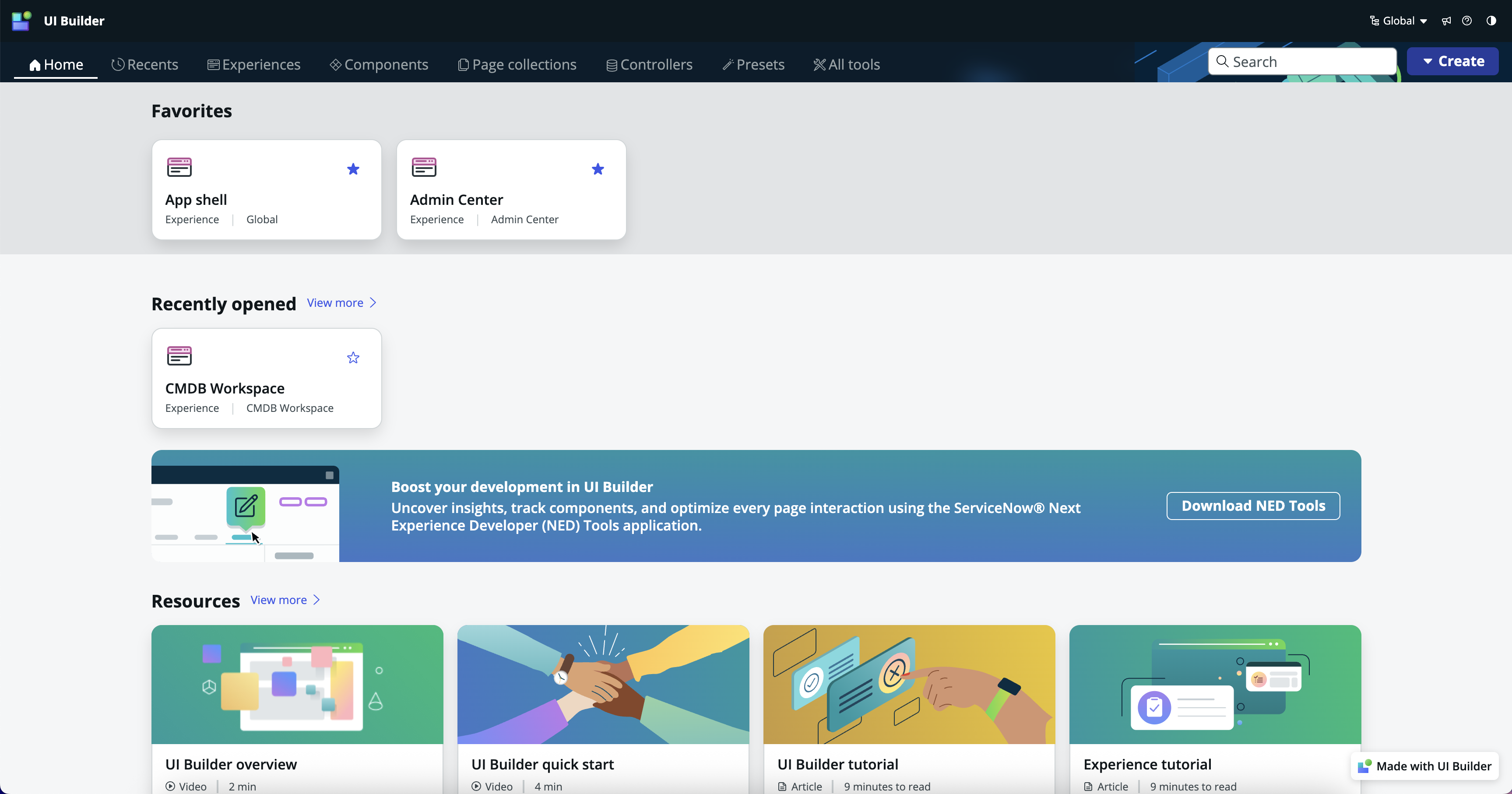Go to All tools tab
Screen dimensions: 1512x794
click(x=846, y=64)
